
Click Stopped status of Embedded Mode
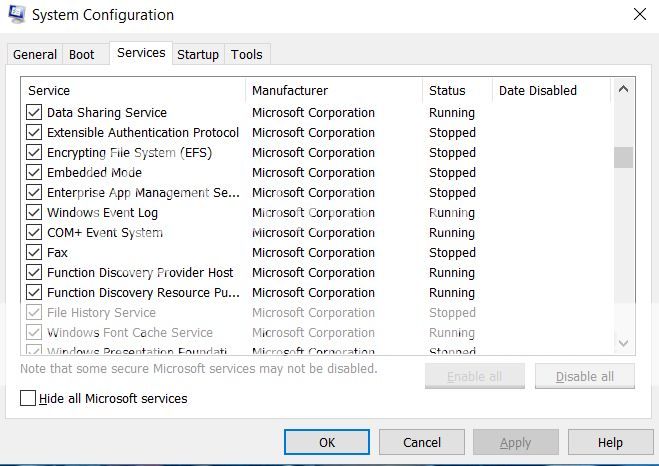click(452, 172)
